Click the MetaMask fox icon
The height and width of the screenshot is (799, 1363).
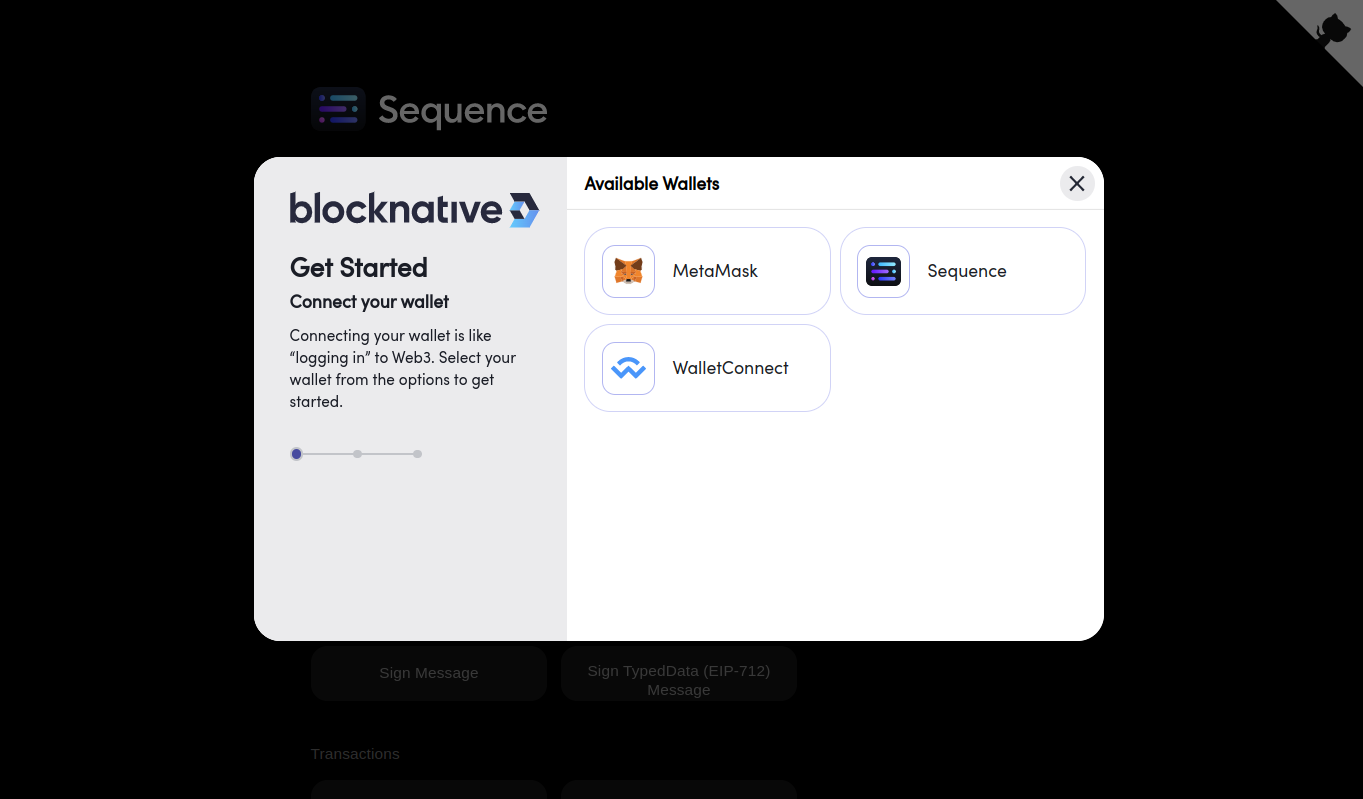point(628,271)
